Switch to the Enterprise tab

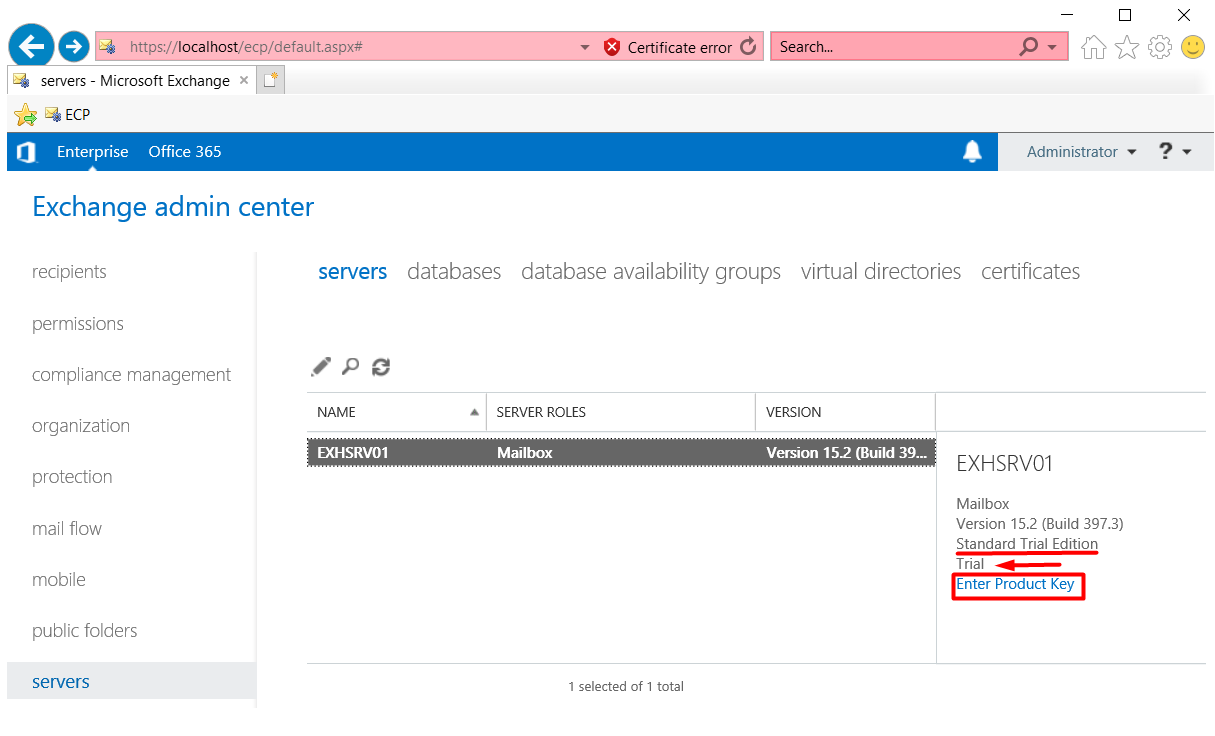(92, 152)
